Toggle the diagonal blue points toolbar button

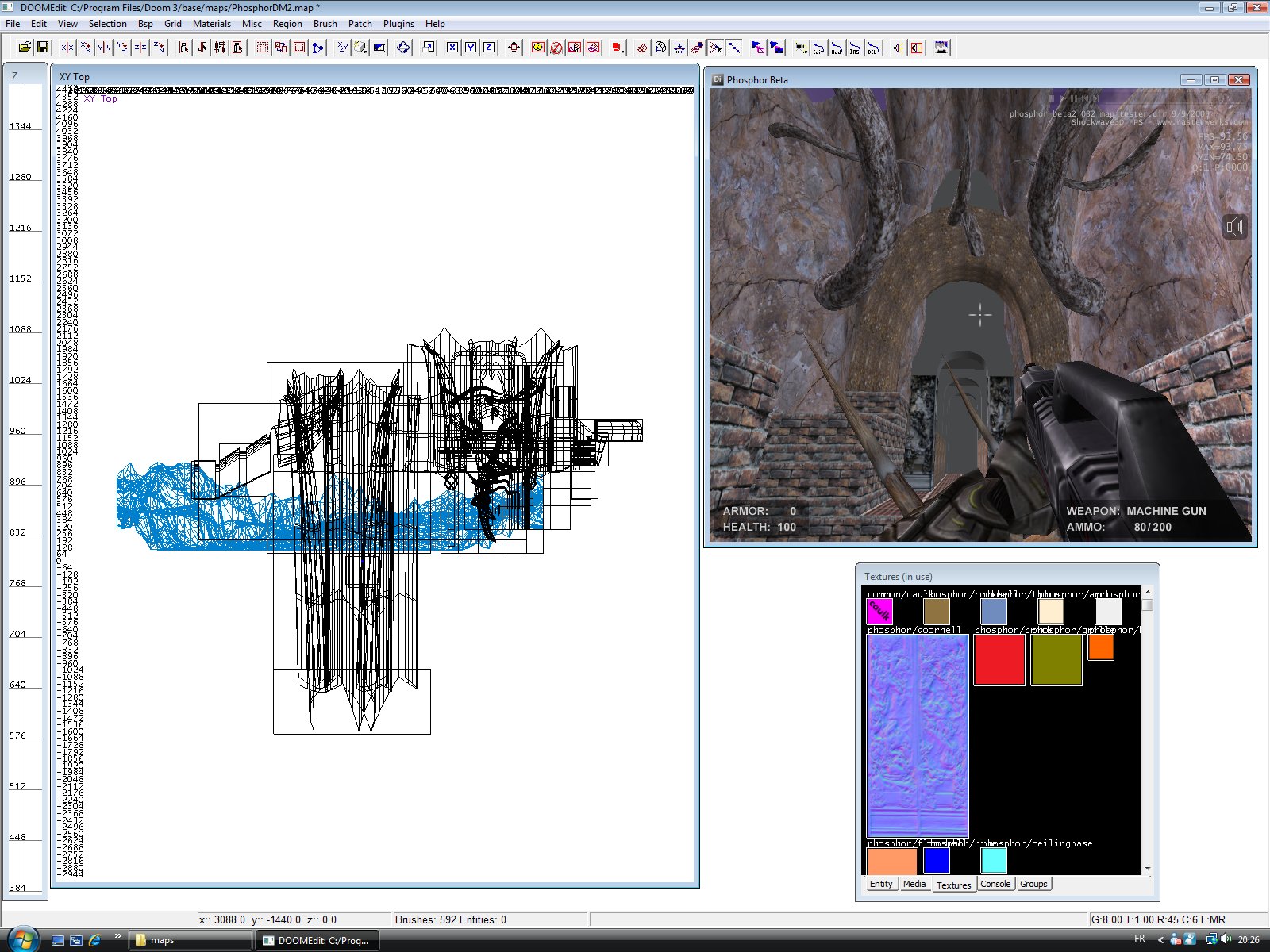(734, 48)
